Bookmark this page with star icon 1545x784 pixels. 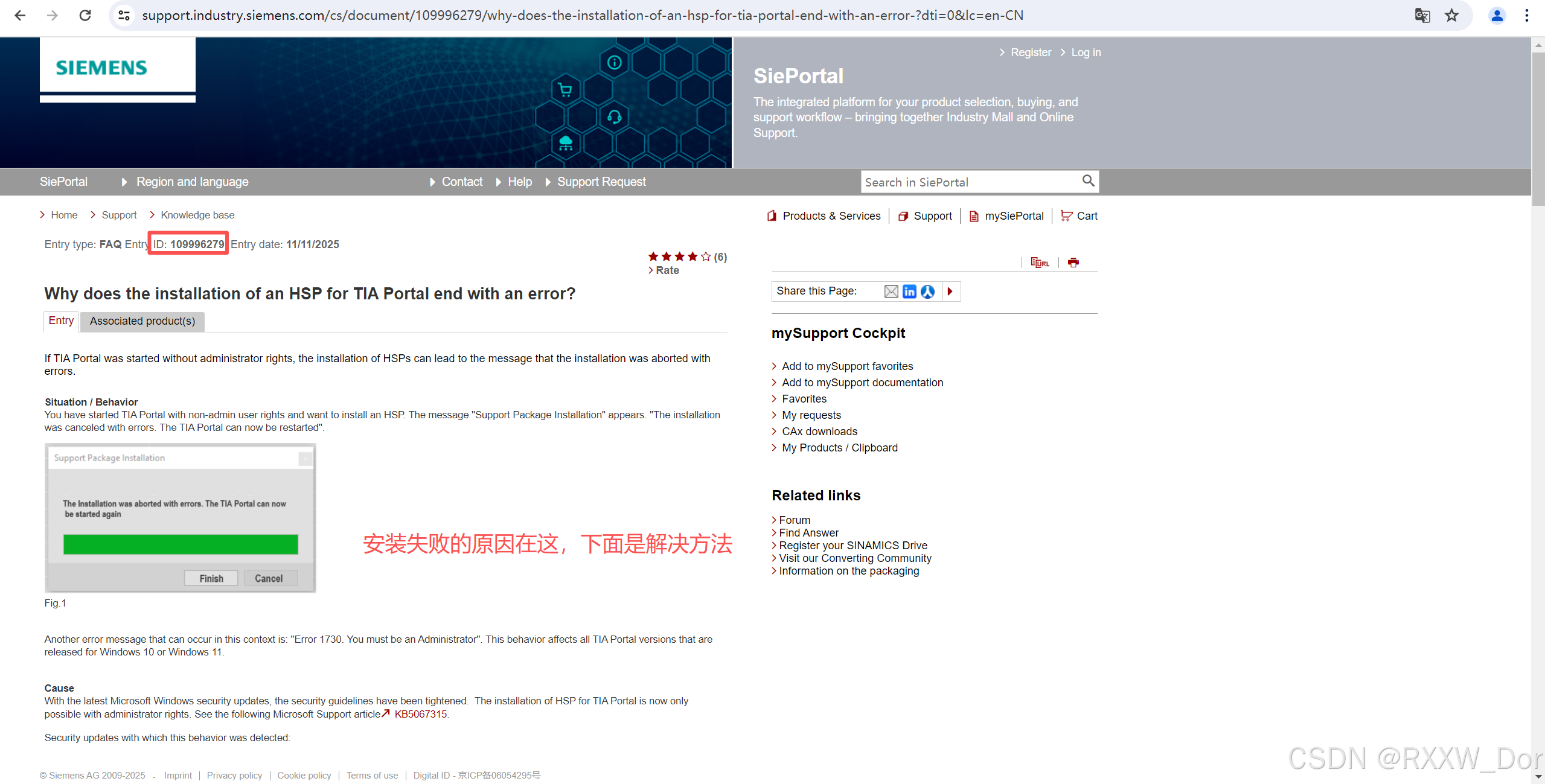pos(1451,15)
